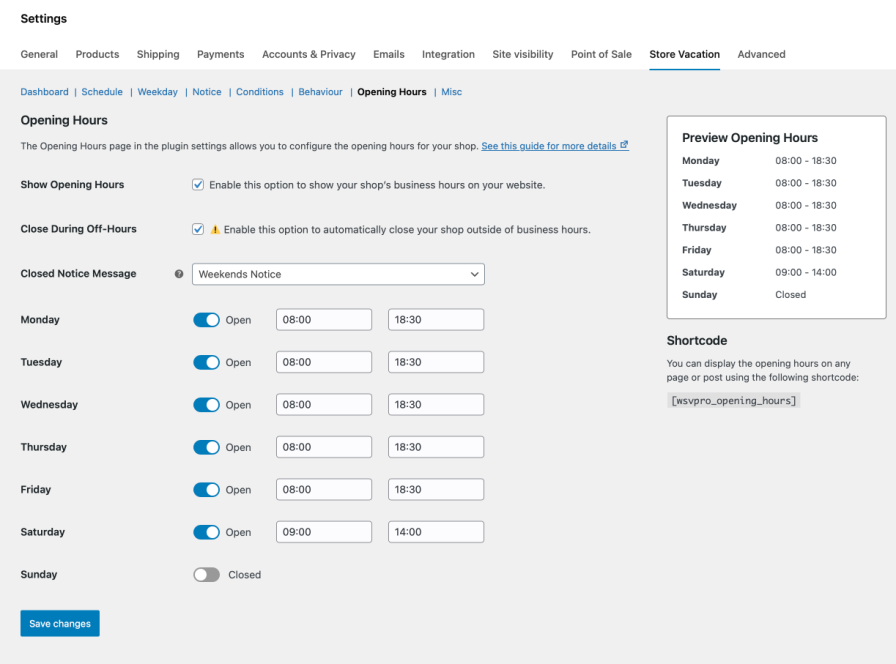Screen dimensions: 896x664
Task: Uncheck the Close During Off-Hours checkbox
Action: (198, 229)
